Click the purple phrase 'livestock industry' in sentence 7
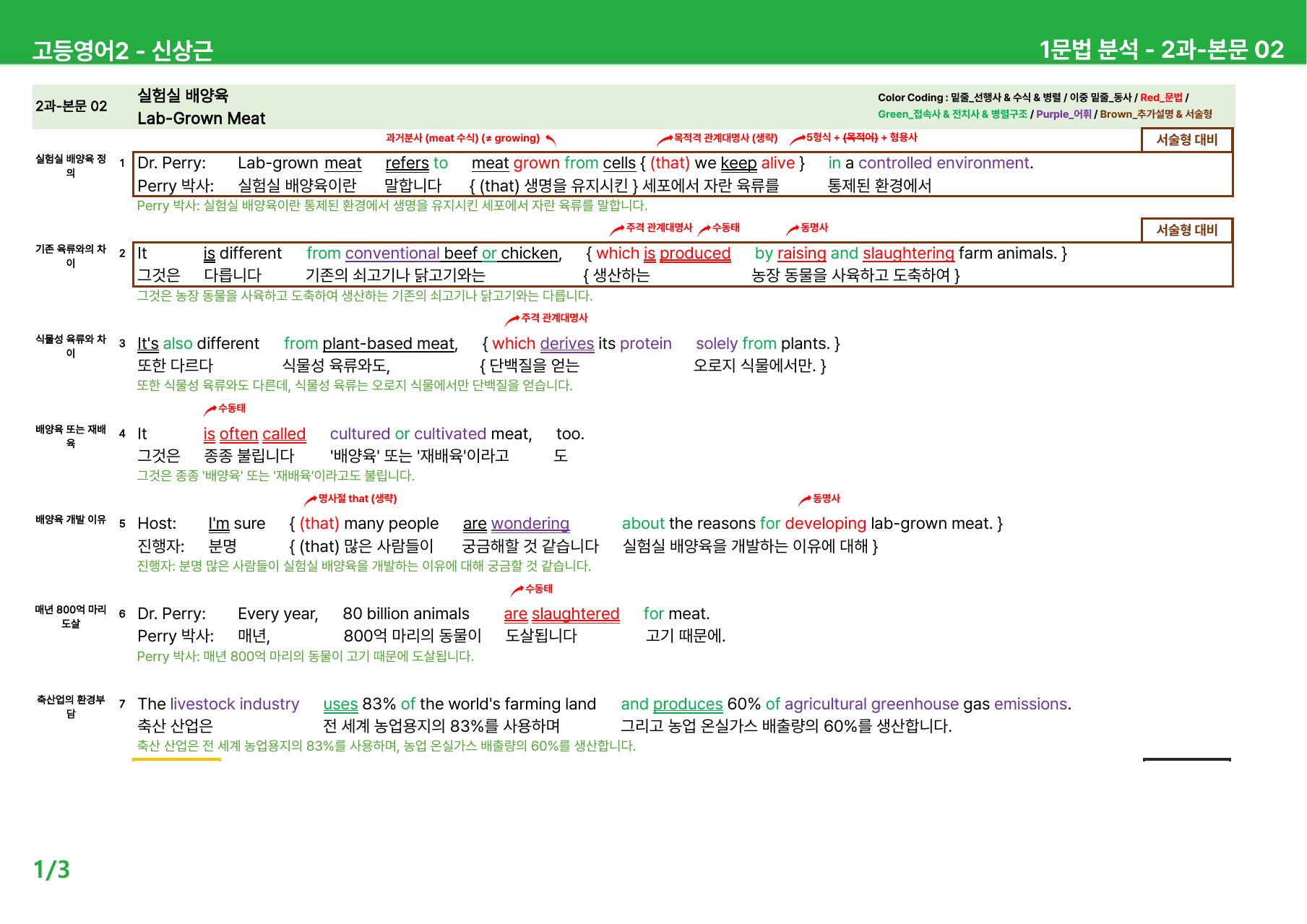This screenshot has width=1307, height=924. [x=235, y=704]
